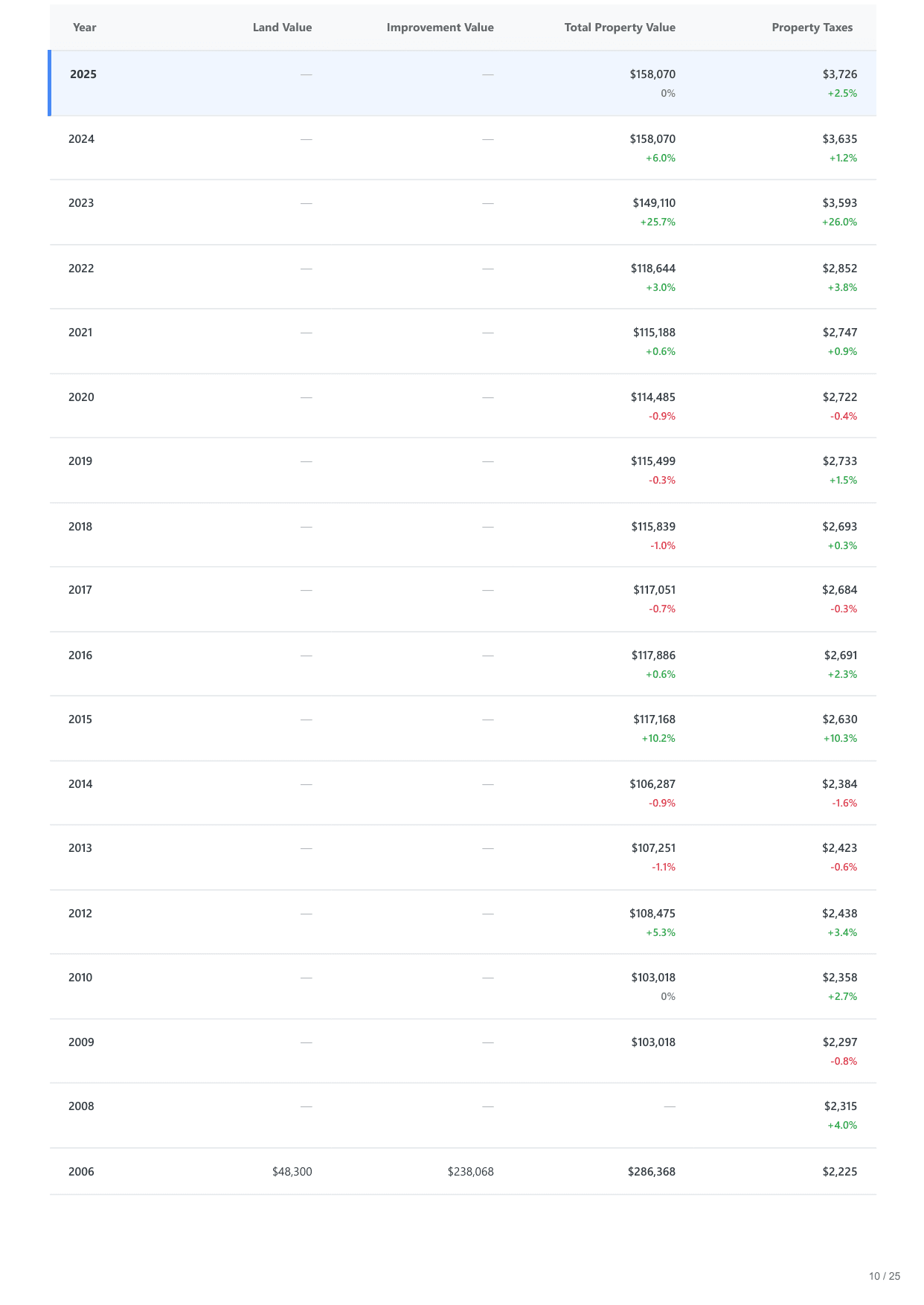Viewport: 924px width, 1305px height.
Task: Click the 2008 property taxes $2,315
Action: (840, 1106)
